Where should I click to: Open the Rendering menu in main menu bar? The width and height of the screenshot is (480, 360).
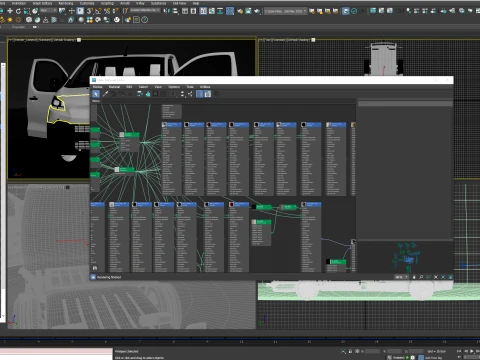66,3
